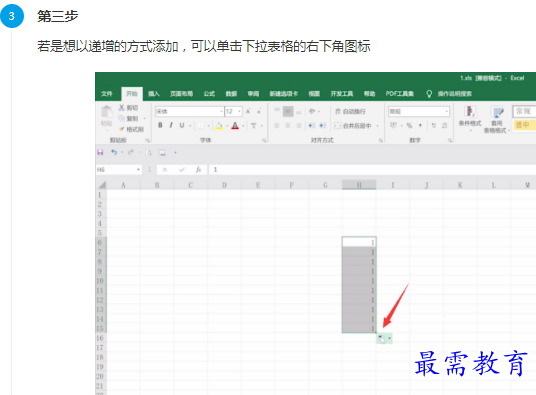
Task: Toggle Italic formatting
Action: coord(171,125)
